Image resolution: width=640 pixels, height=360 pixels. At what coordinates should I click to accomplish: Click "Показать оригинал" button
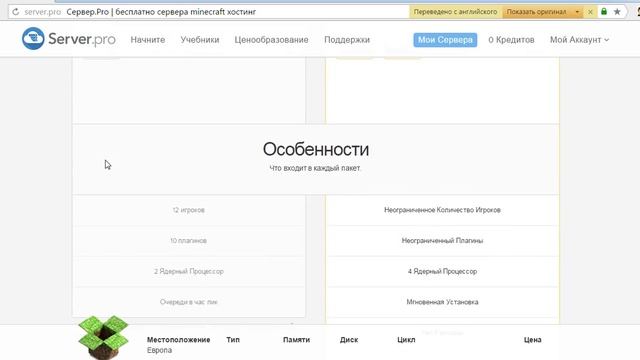(x=536, y=12)
